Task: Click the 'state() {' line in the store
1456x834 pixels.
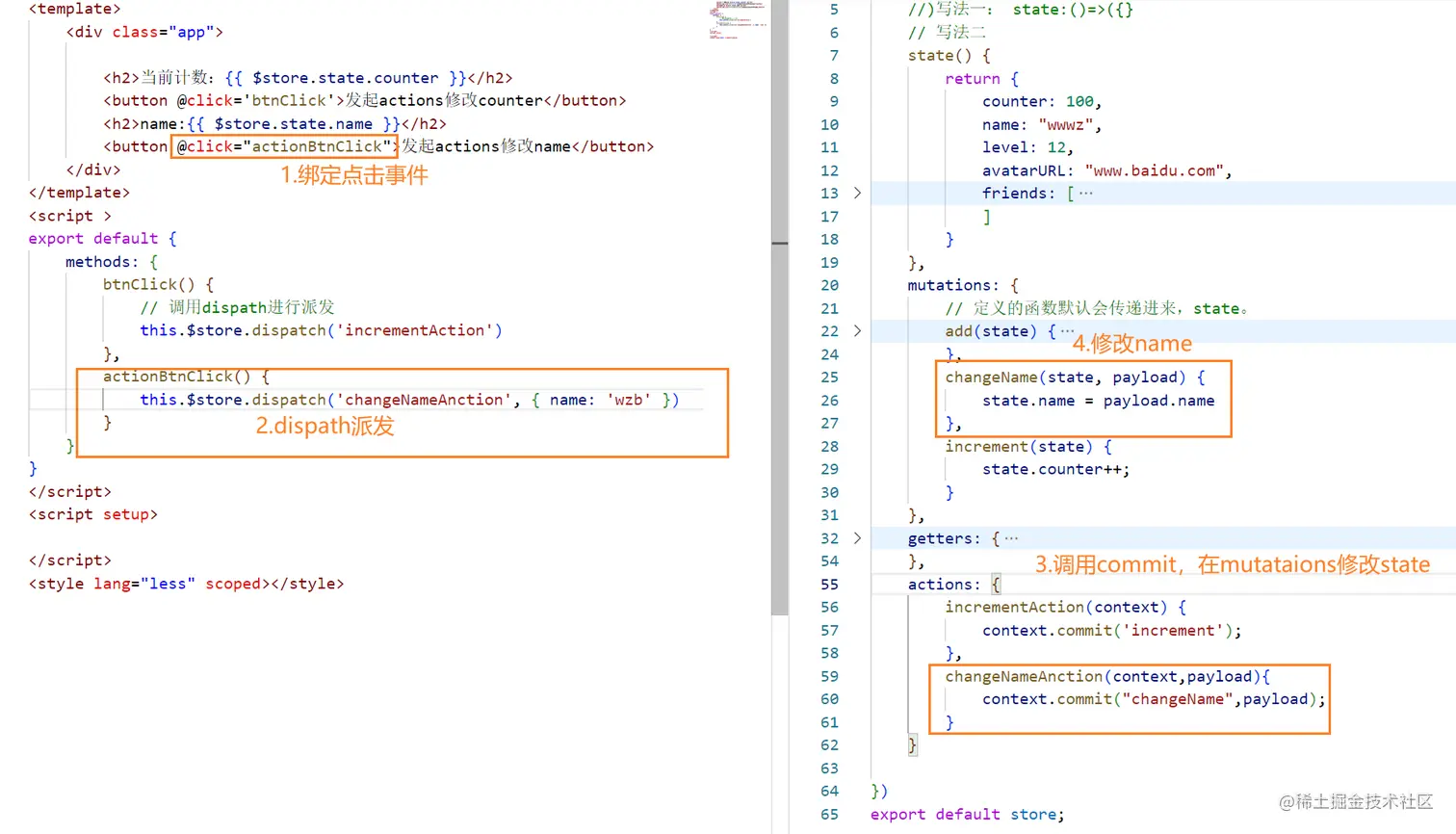Action: [x=949, y=56]
